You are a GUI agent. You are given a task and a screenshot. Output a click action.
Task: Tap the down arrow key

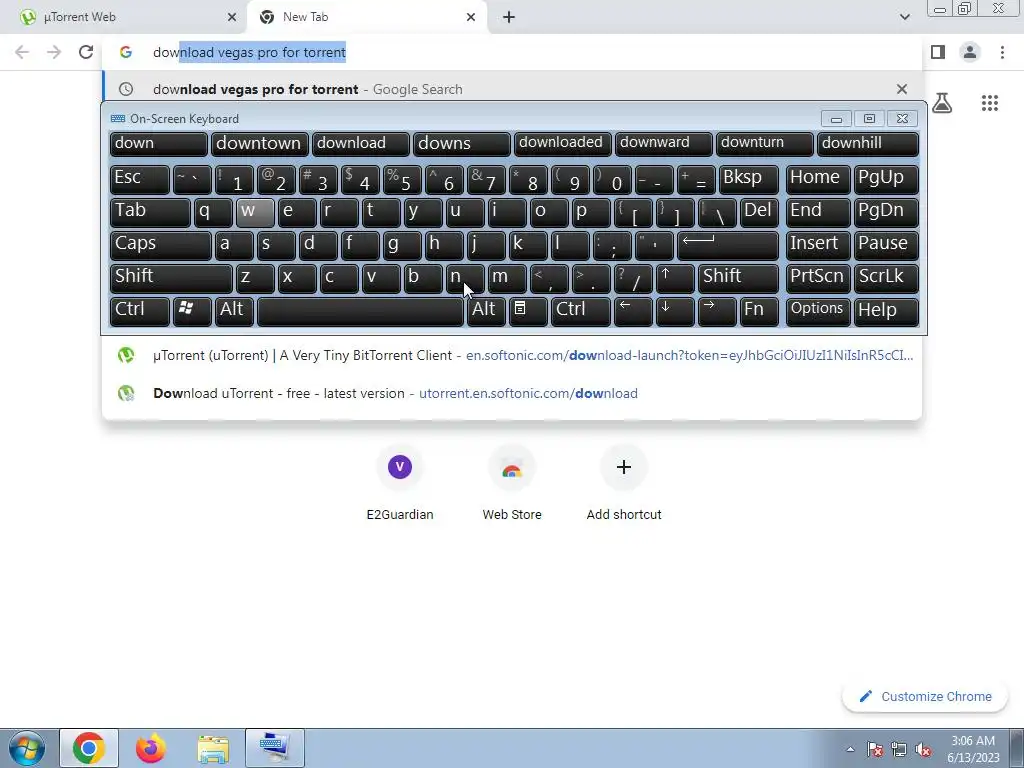(x=675, y=312)
